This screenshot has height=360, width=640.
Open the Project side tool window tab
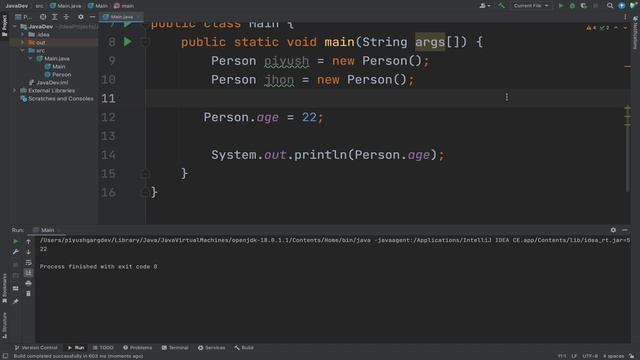[4, 26]
